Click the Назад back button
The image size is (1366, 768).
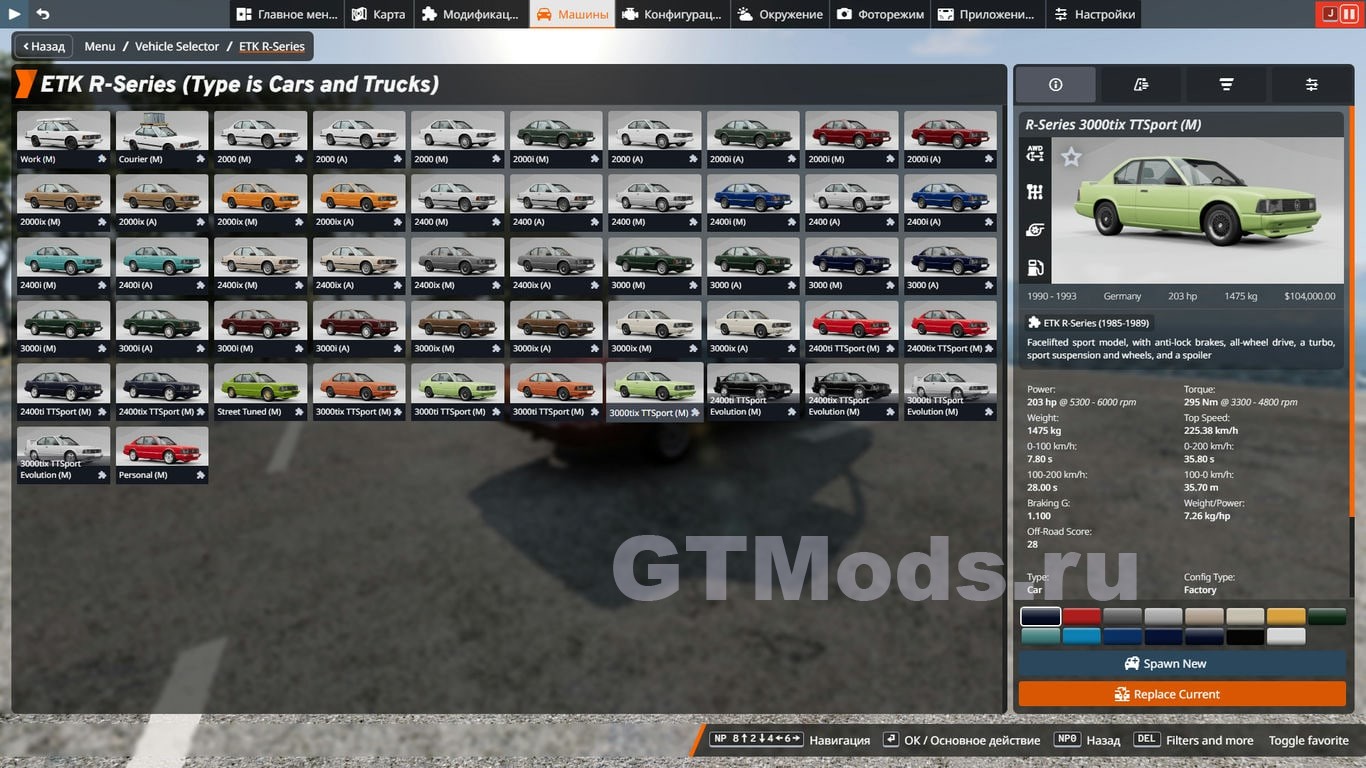click(x=43, y=46)
